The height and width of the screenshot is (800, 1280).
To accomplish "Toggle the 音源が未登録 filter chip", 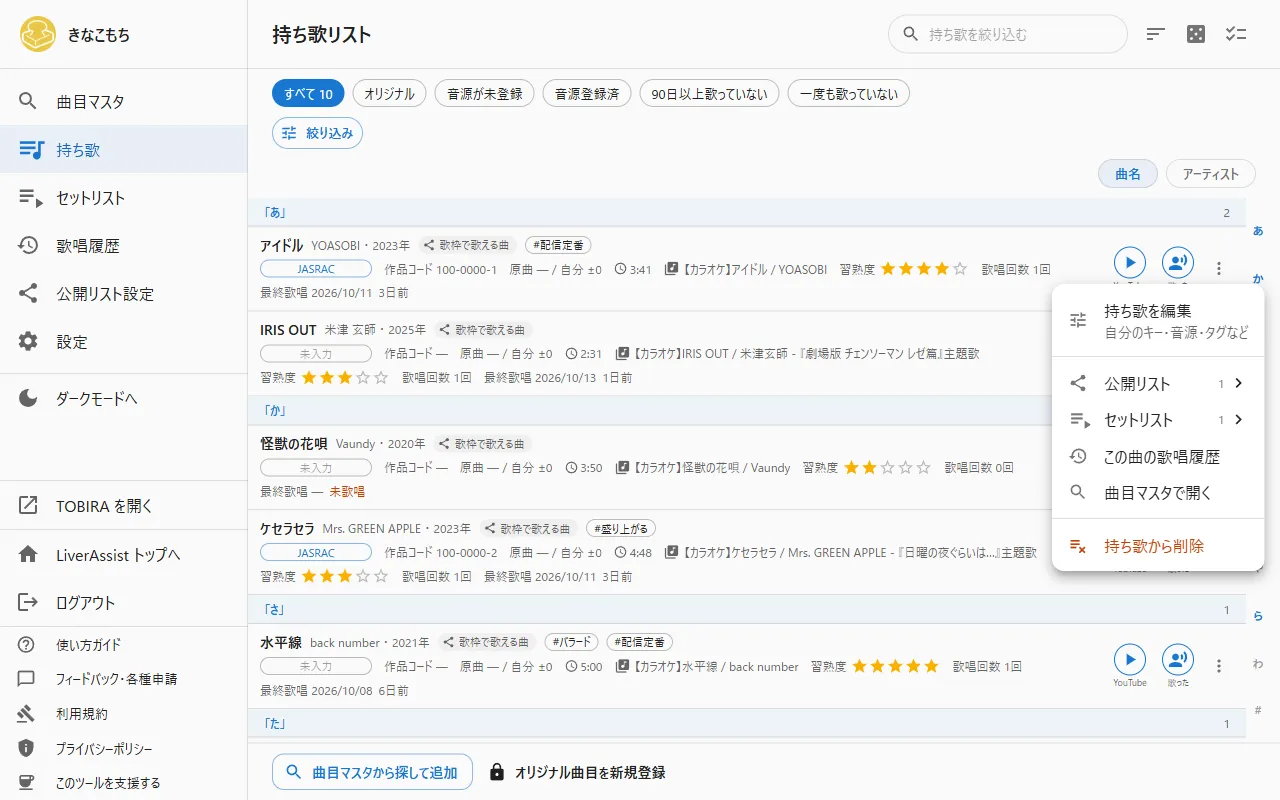I will click(485, 94).
